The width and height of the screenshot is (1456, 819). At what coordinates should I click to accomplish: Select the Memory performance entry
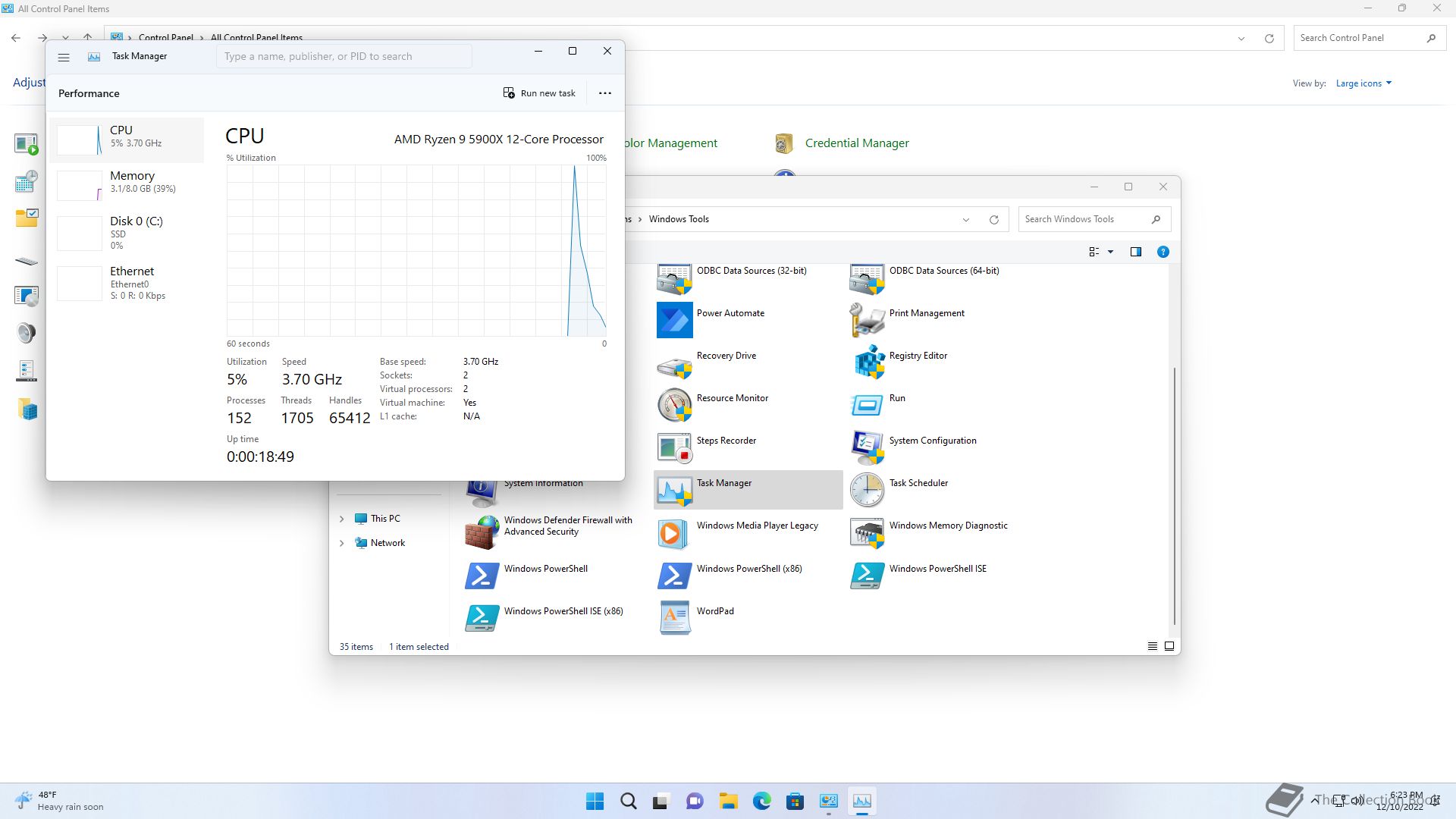point(127,185)
